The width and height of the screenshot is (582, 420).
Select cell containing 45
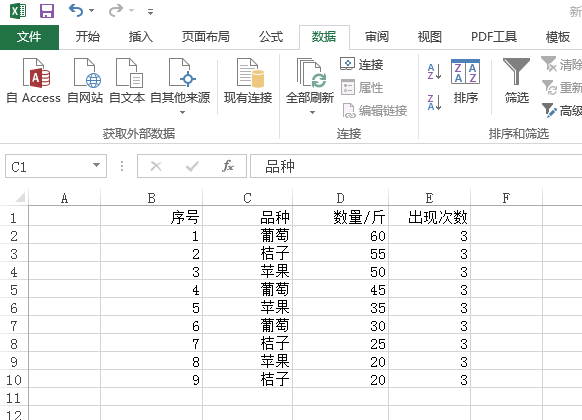(x=340, y=289)
